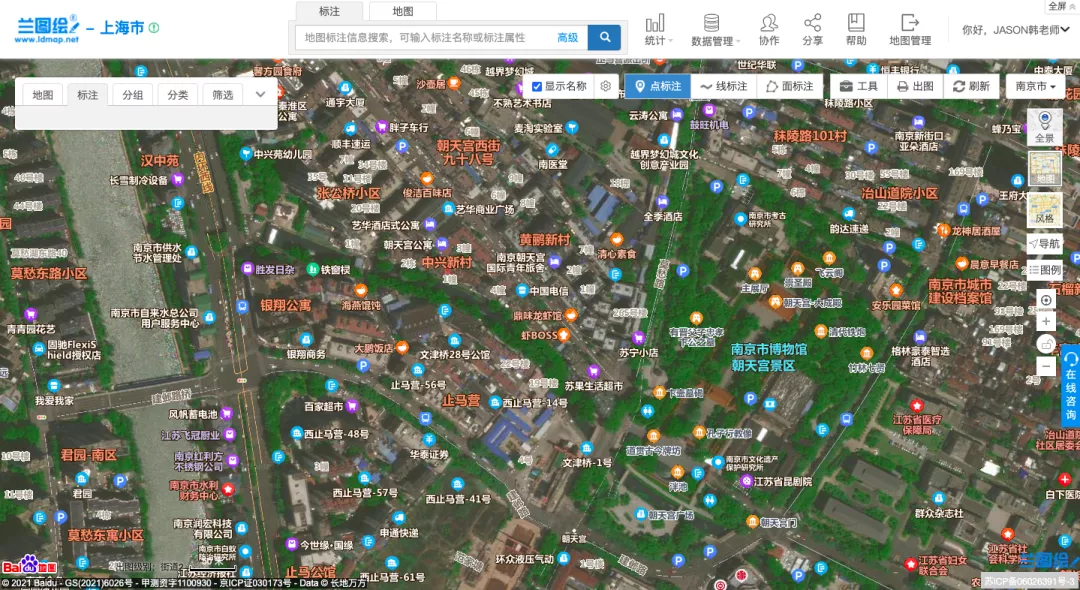
Task: Click the 银翔公寓 label
Action: pyautogui.click(x=286, y=305)
